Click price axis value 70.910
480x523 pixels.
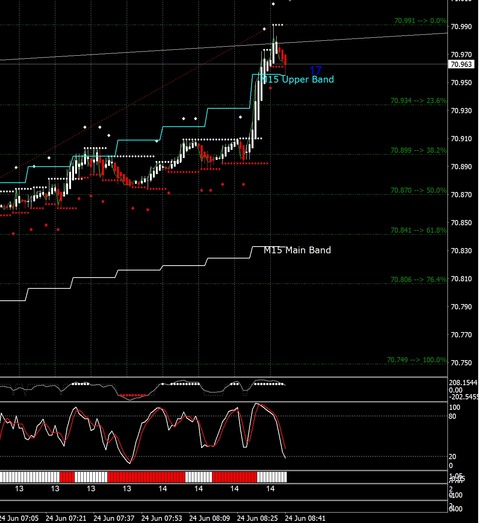click(x=461, y=138)
